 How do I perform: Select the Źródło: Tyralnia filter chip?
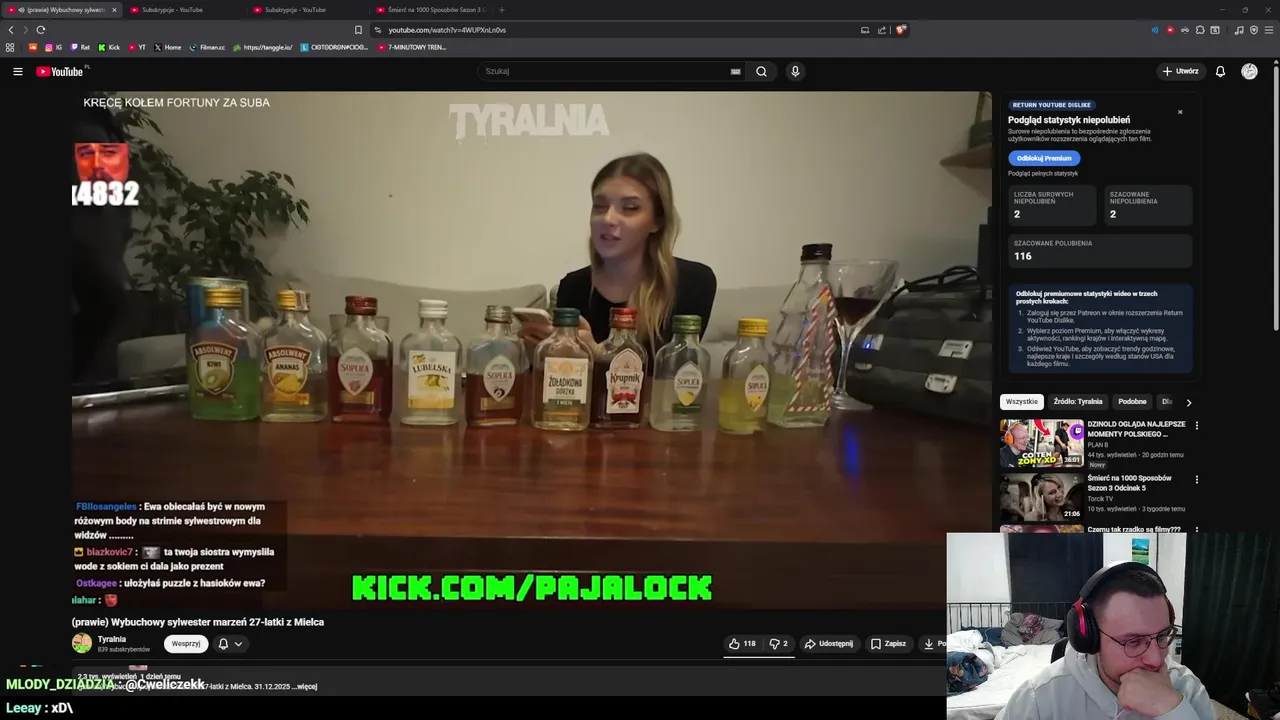(1078, 402)
